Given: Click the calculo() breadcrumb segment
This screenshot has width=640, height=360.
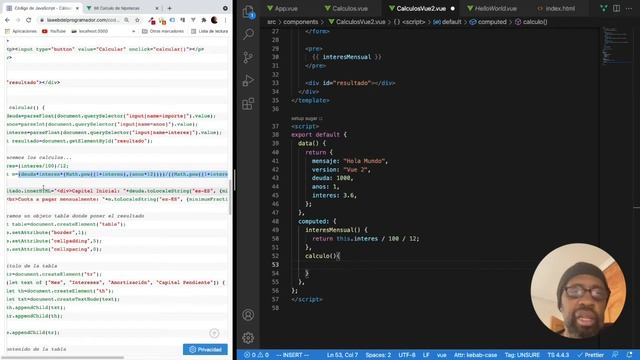Looking at the screenshot, I should tap(531, 22).
